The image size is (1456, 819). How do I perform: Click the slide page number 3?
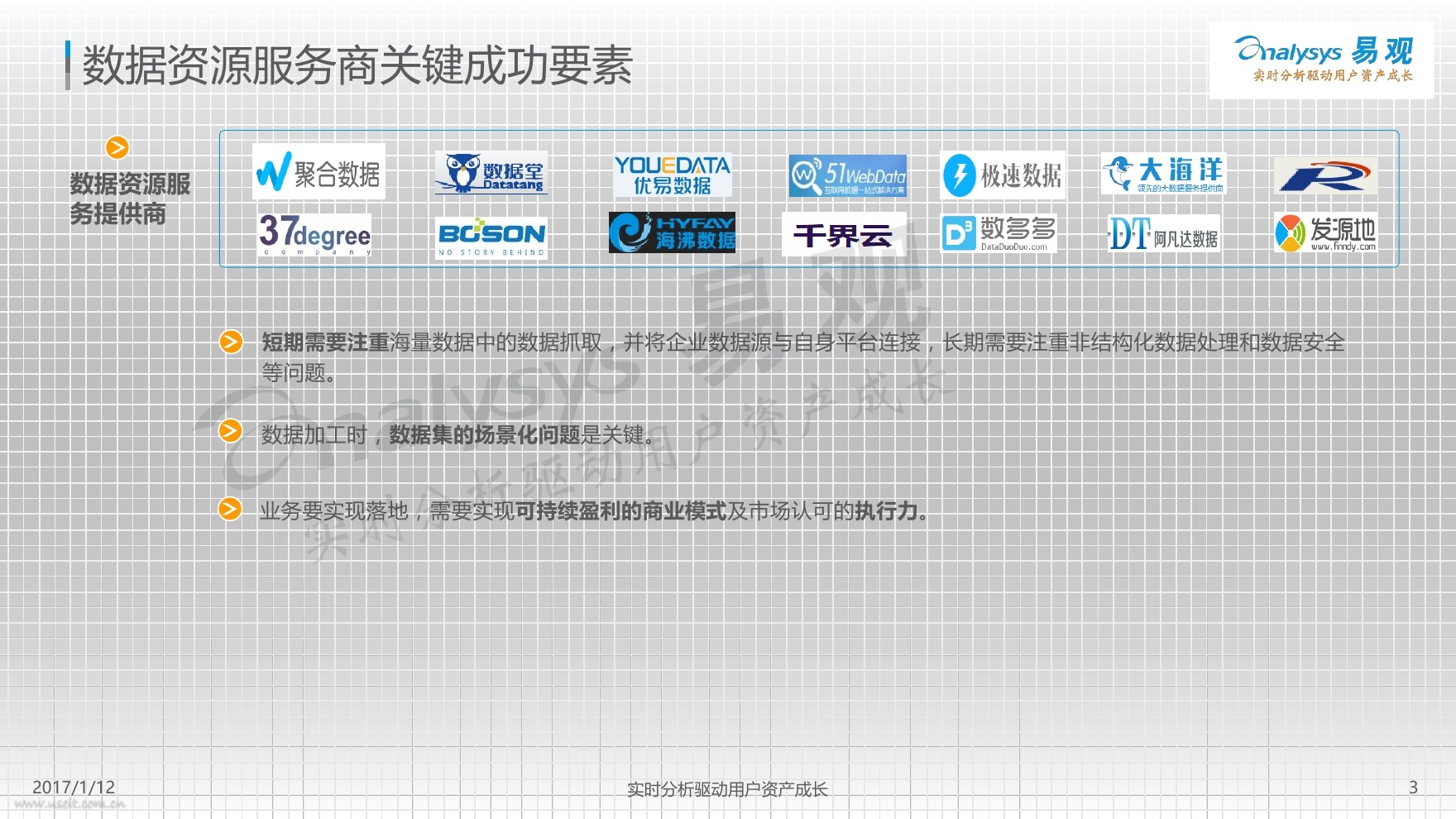click(x=1413, y=788)
